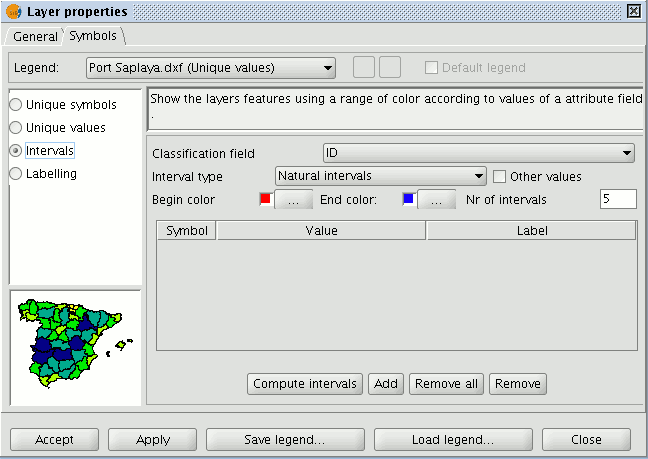Click the first blank icon button beside Legend dropdown
This screenshot has width=648, height=459.
pos(364,67)
